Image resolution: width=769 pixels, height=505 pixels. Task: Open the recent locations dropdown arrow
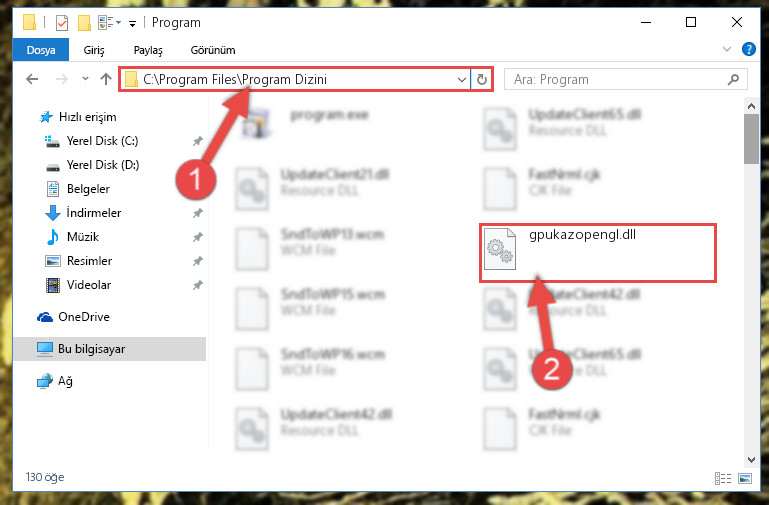85,79
